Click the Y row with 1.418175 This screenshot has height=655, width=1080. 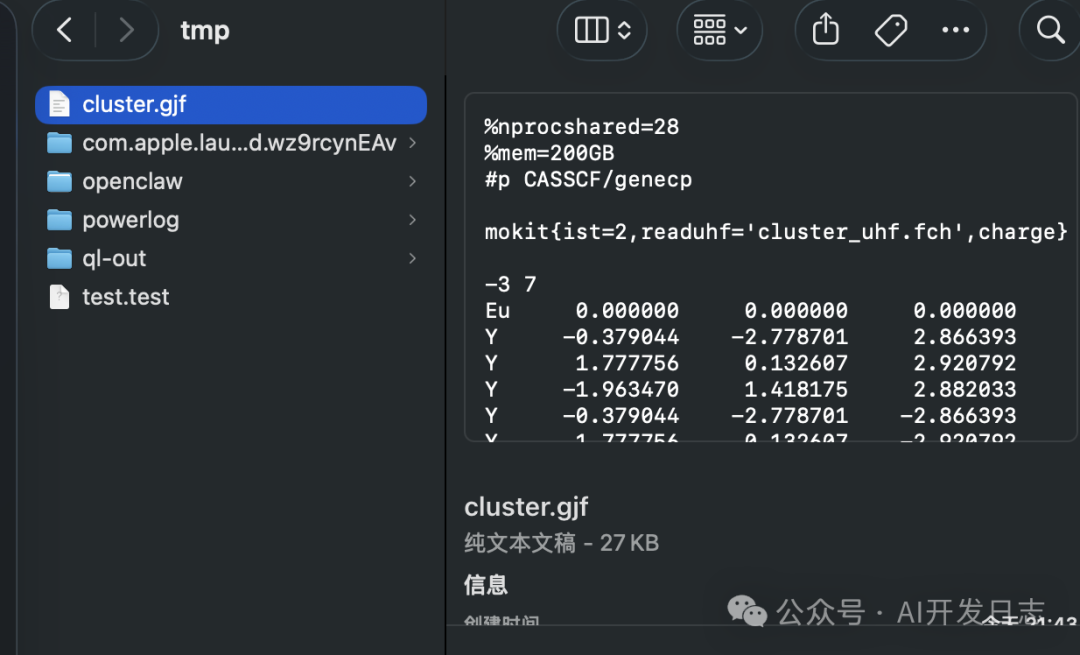(x=751, y=390)
